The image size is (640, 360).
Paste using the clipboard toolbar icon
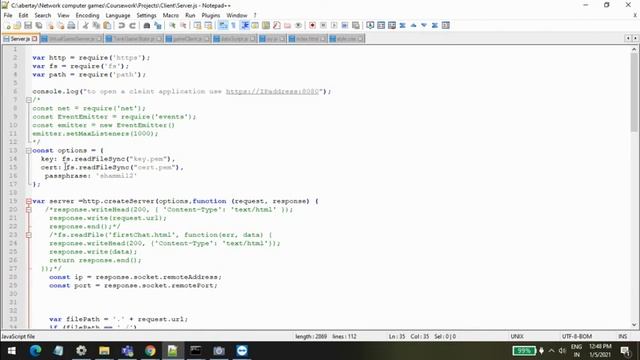point(107,26)
